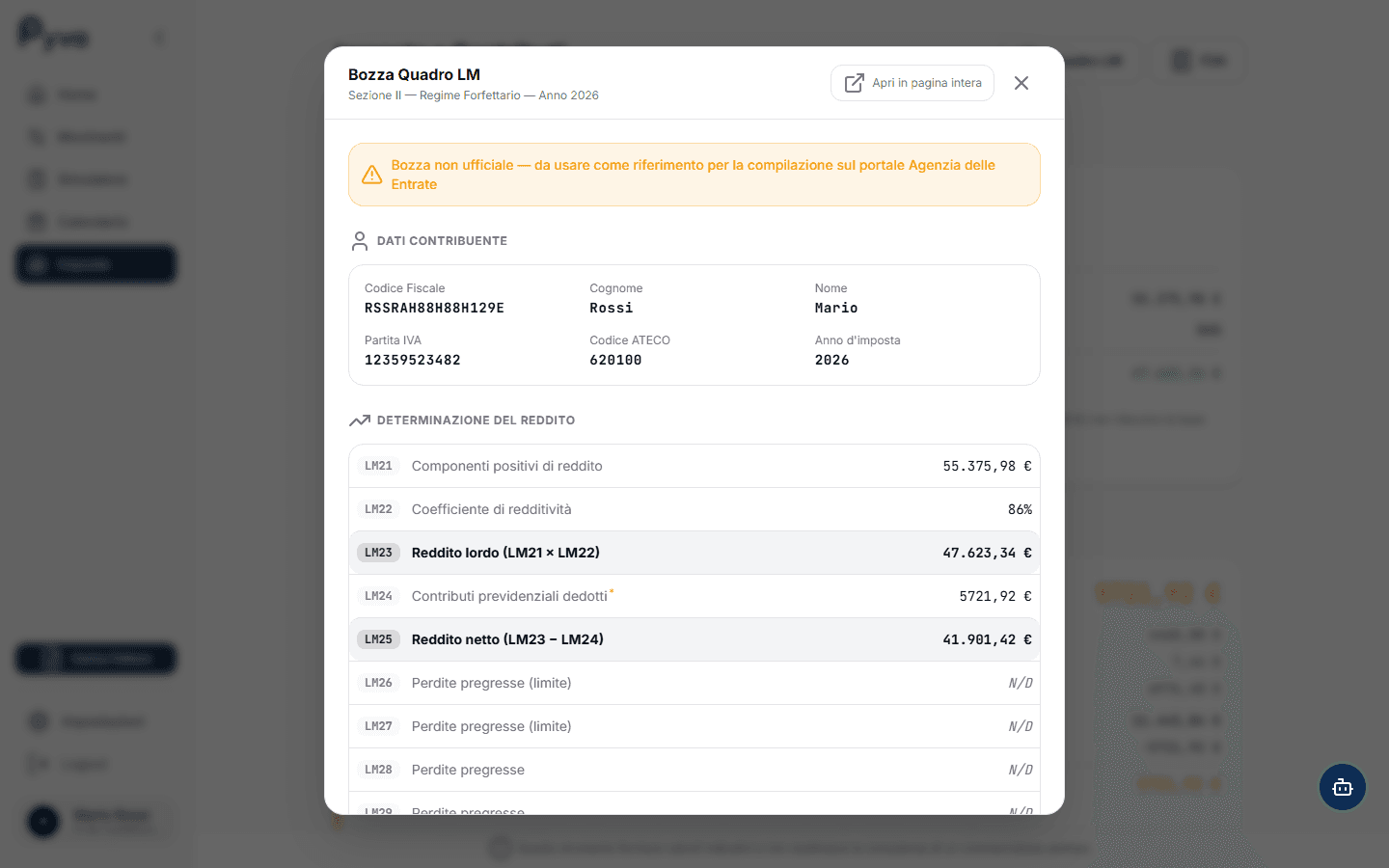Open the chatbot assistant floating button

1342,787
